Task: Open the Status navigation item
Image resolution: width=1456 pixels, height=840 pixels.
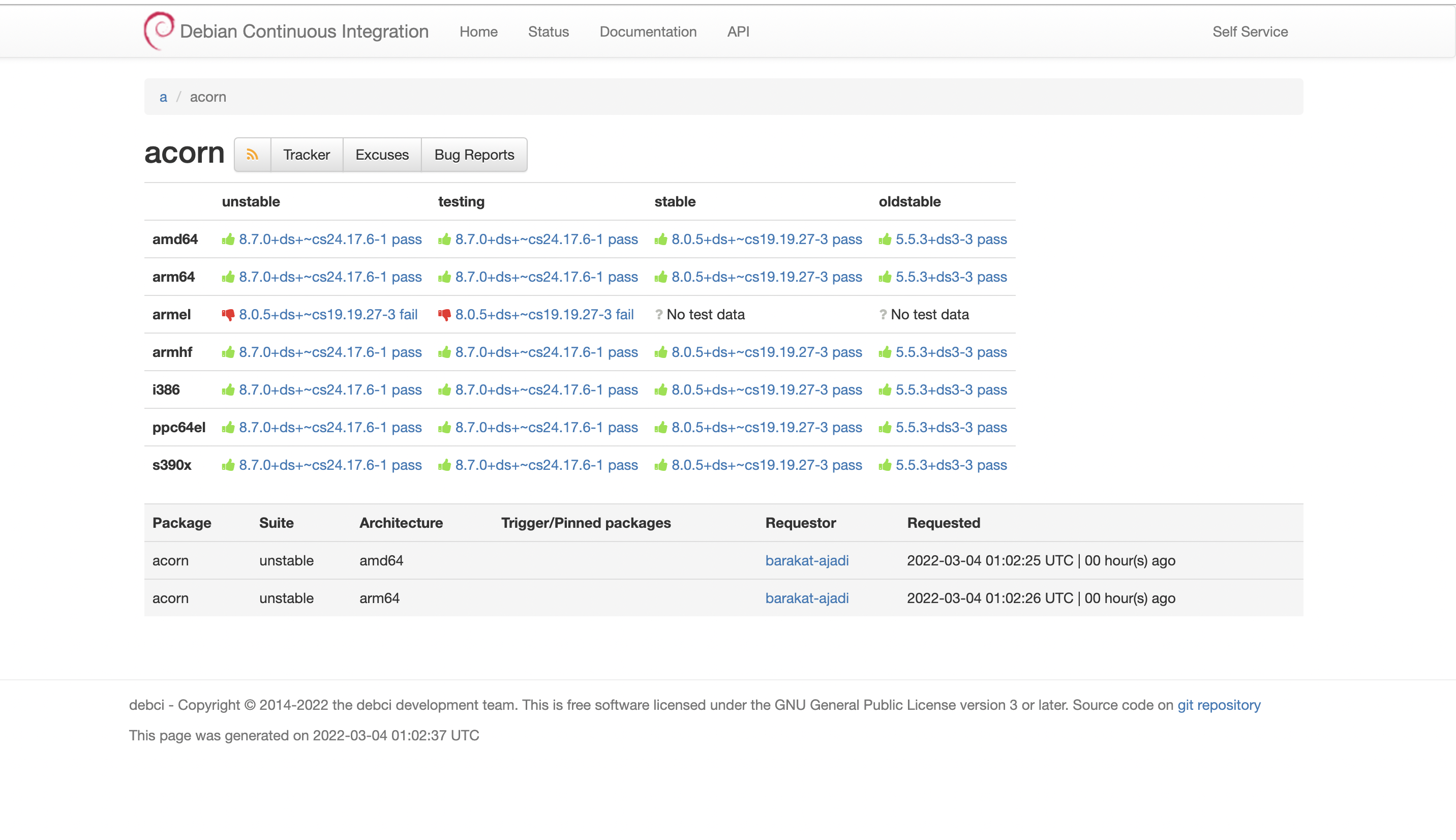Action: tap(549, 32)
